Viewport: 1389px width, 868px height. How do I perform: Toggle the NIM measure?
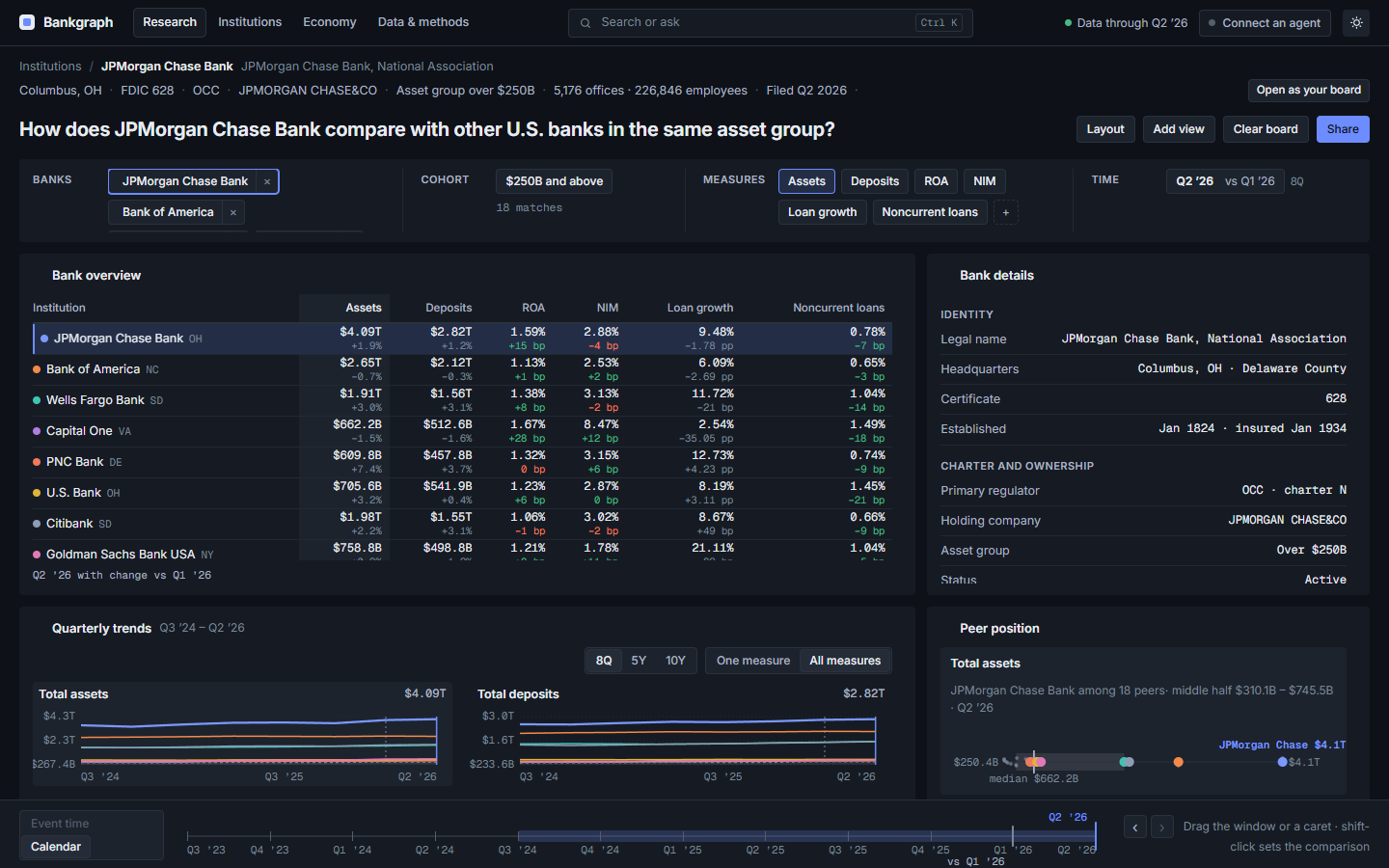click(984, 181)
